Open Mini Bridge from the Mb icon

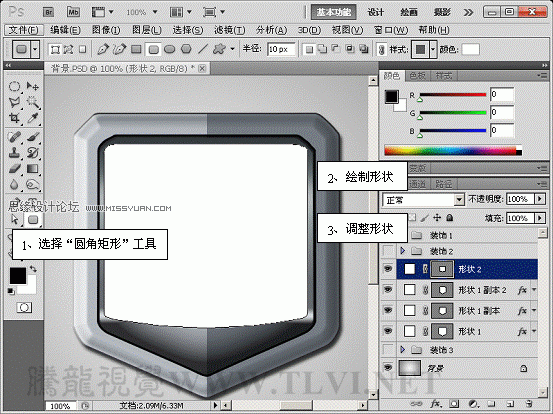pyautogui.click(x=73, y=12)
